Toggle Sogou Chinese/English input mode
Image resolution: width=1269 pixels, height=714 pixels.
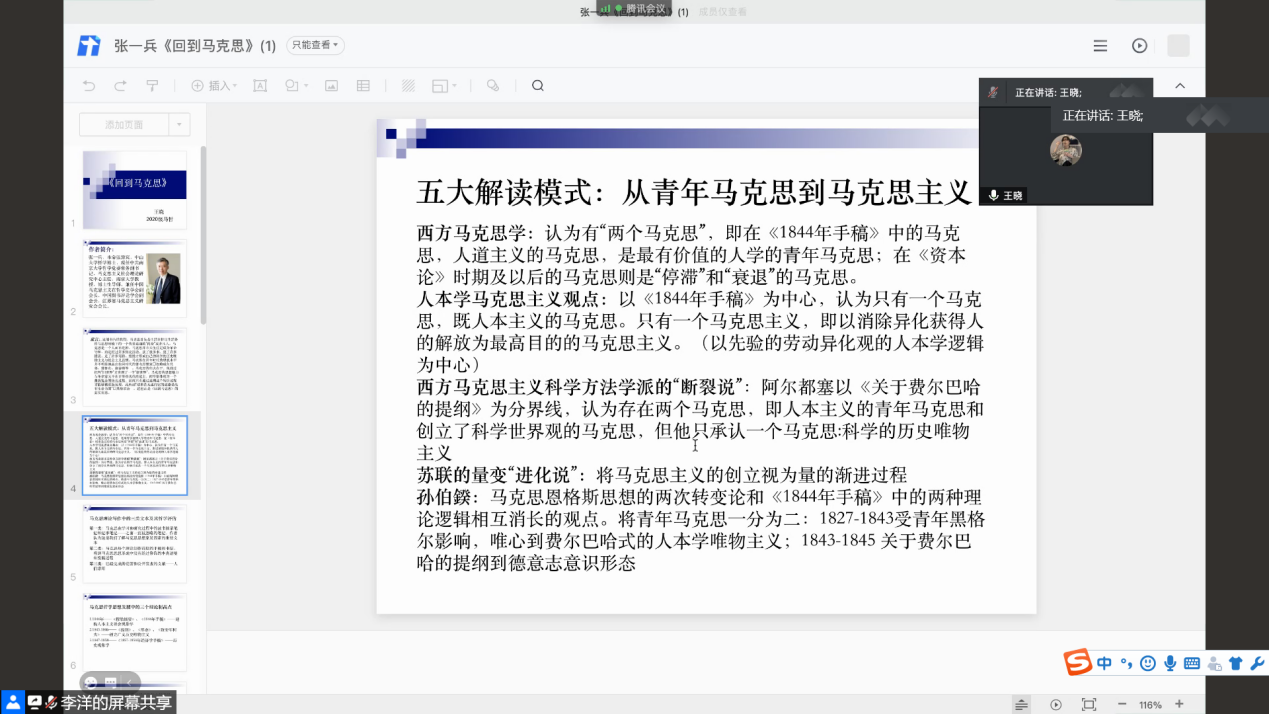pyautogui.click(x=1104, y=663)
